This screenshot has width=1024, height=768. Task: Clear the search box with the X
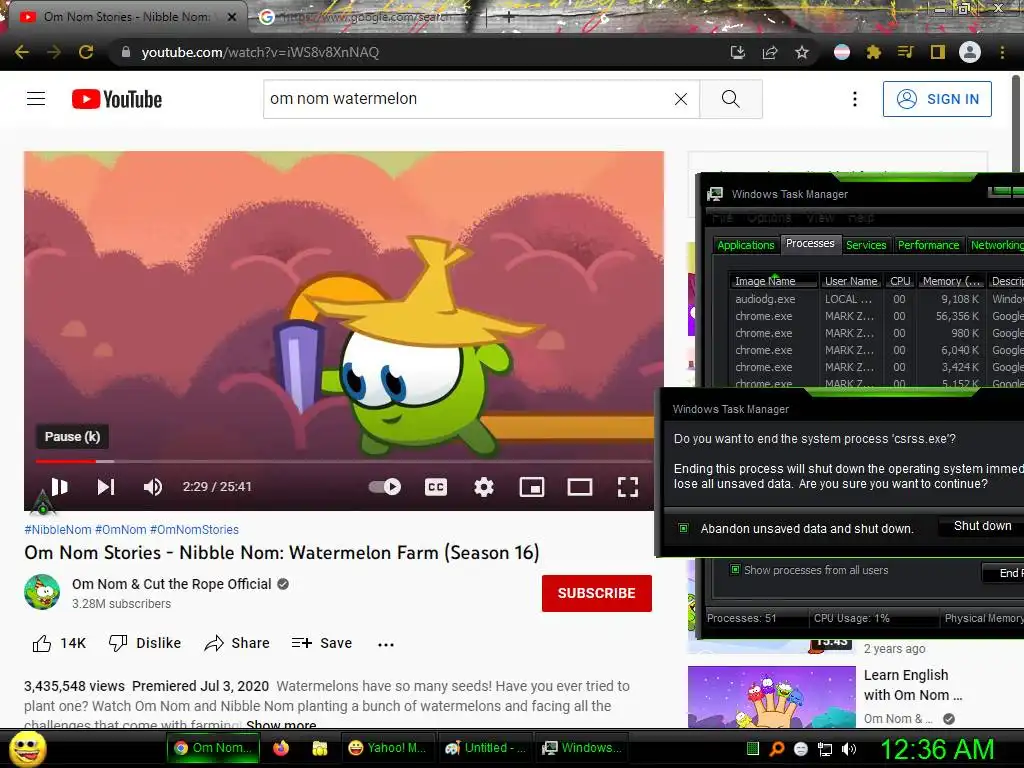[680, 99]
